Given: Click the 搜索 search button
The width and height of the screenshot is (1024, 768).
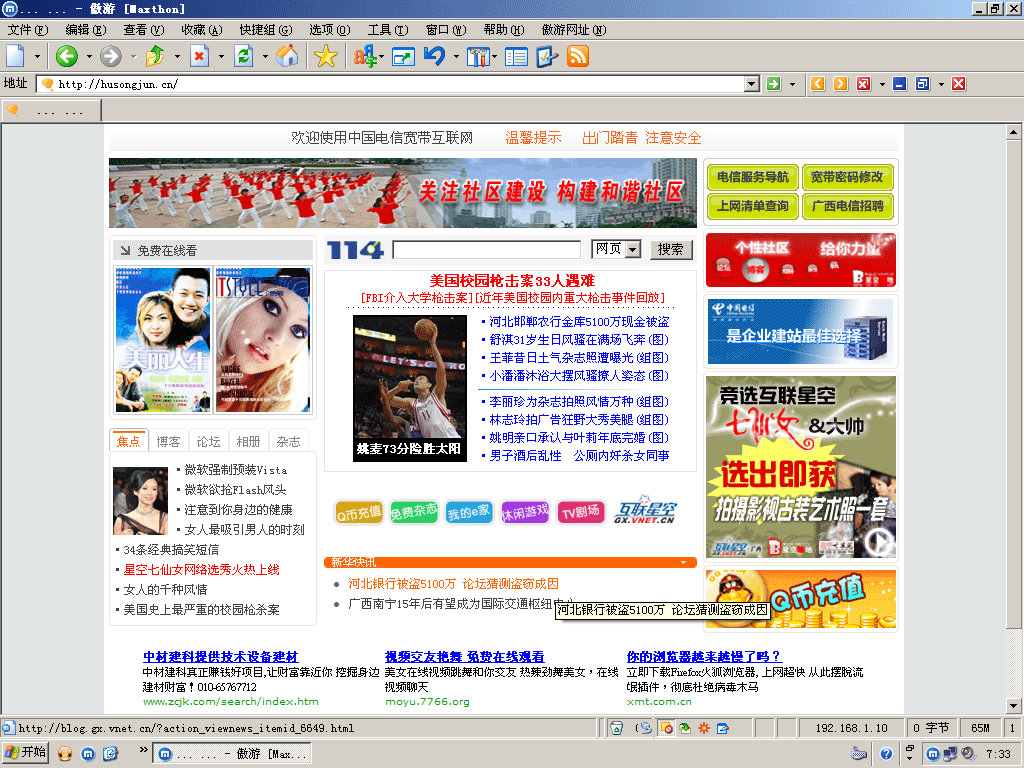Looking at the screenshot, I should [671, 249].
